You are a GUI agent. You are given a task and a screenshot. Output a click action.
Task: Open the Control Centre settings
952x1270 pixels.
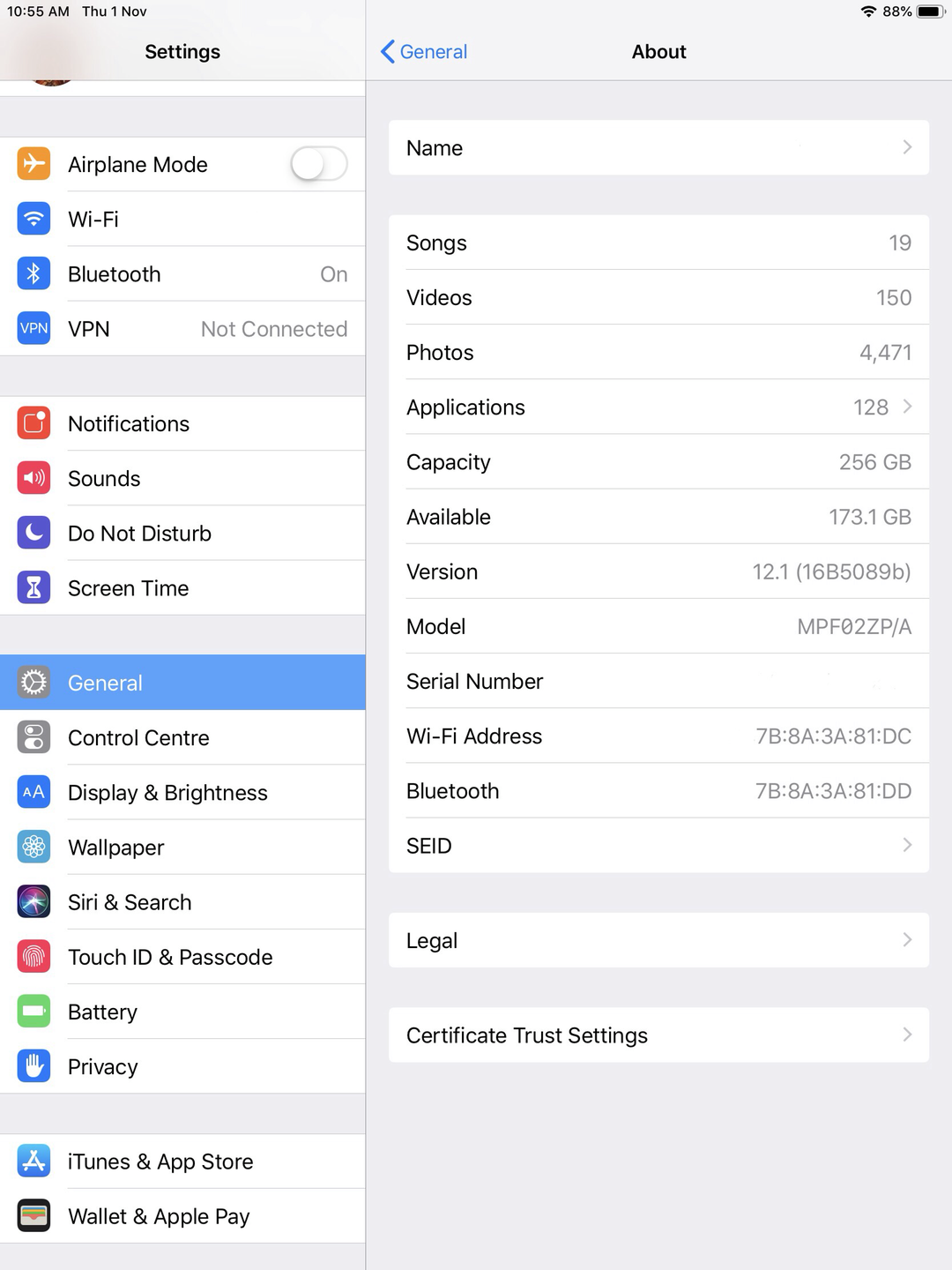tap(182, 737)
